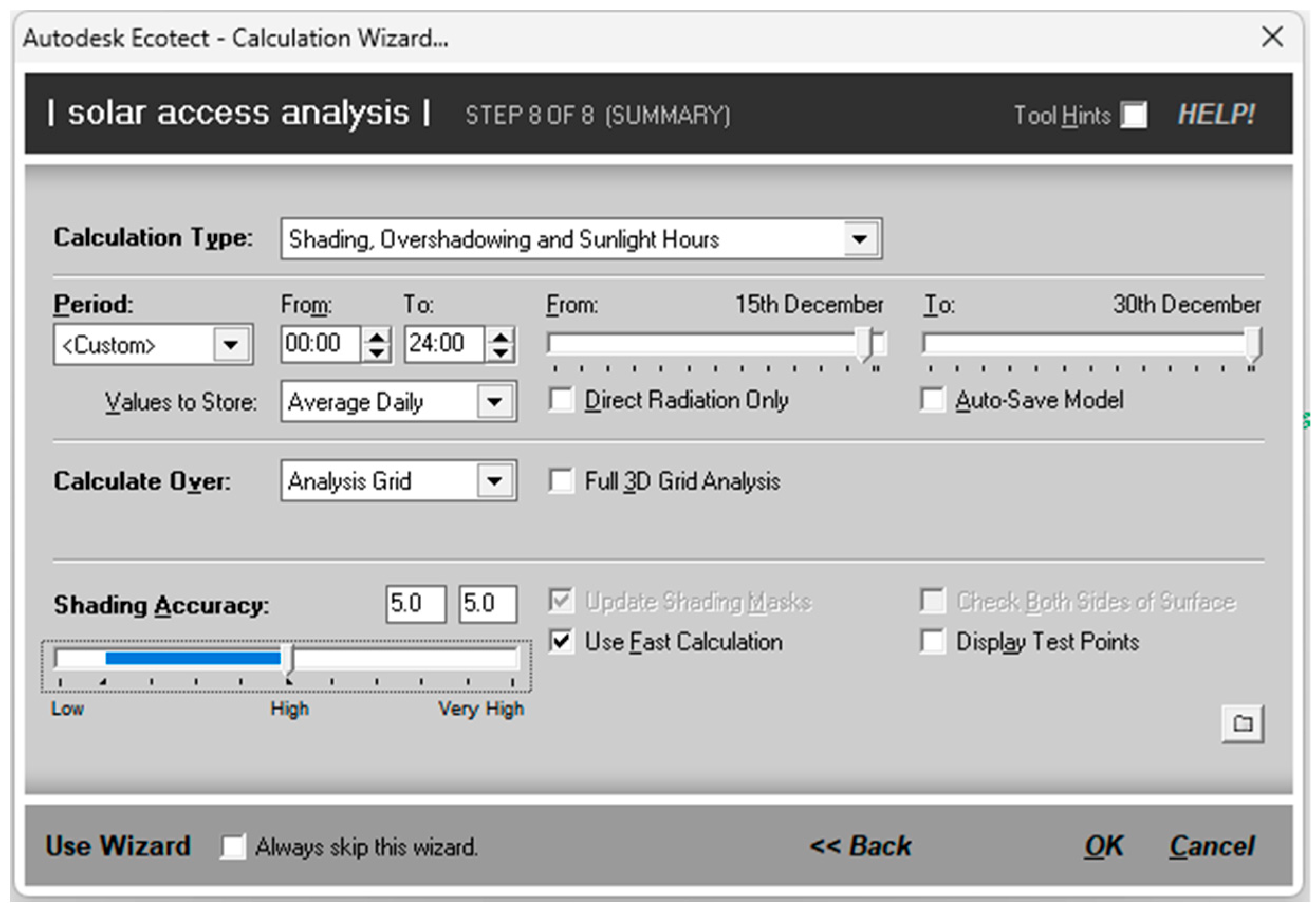Click the HELP! link
Screen dimensions: 1316x913
1216,115
